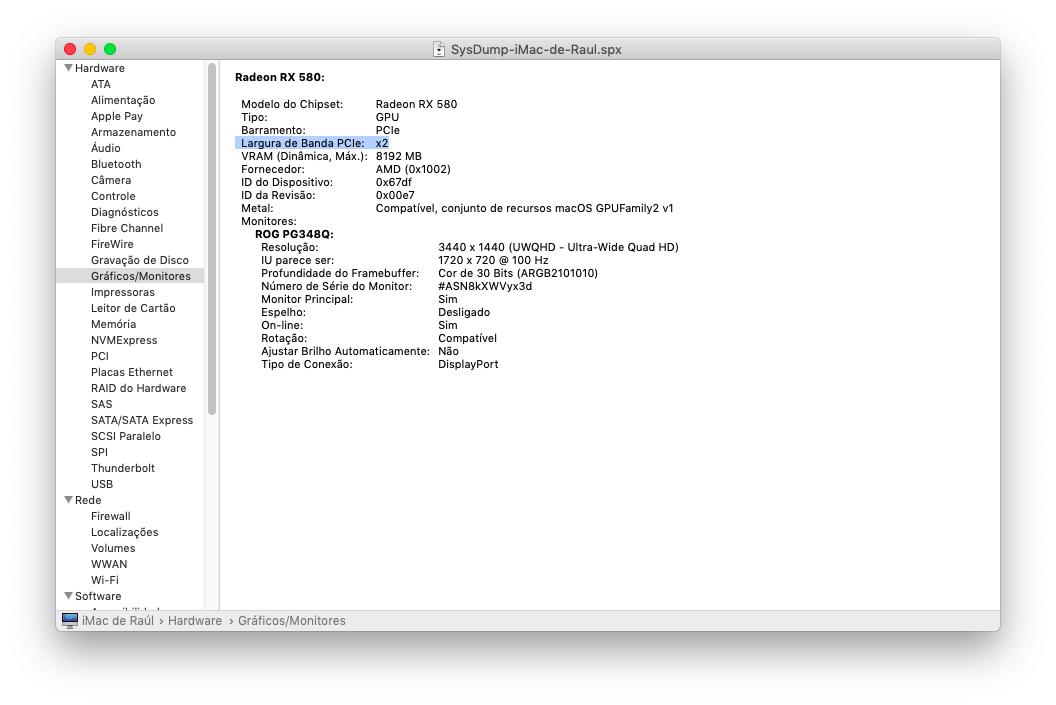Select the Memória sidebar item
Viewport: 1056px width, 705px height.
pos(113,324)
